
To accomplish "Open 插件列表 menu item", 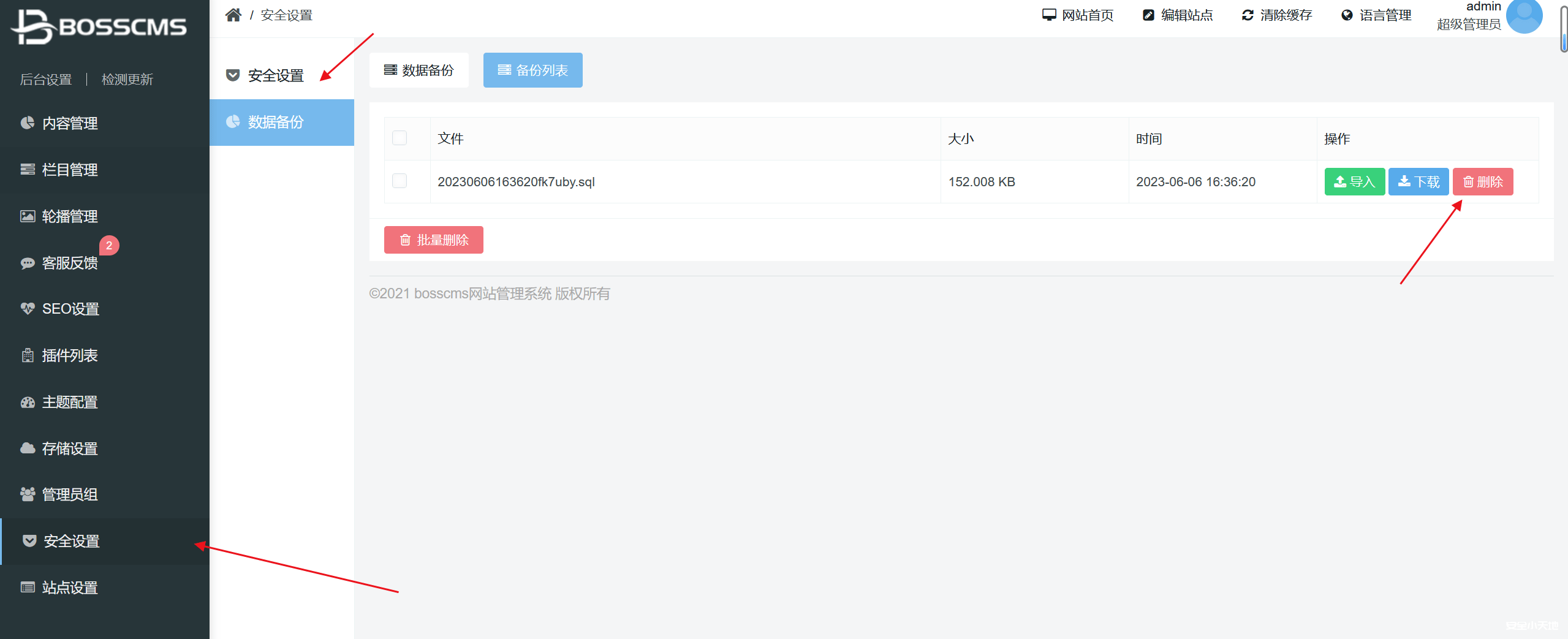I will pyautogui.click(x=105, y=355).
